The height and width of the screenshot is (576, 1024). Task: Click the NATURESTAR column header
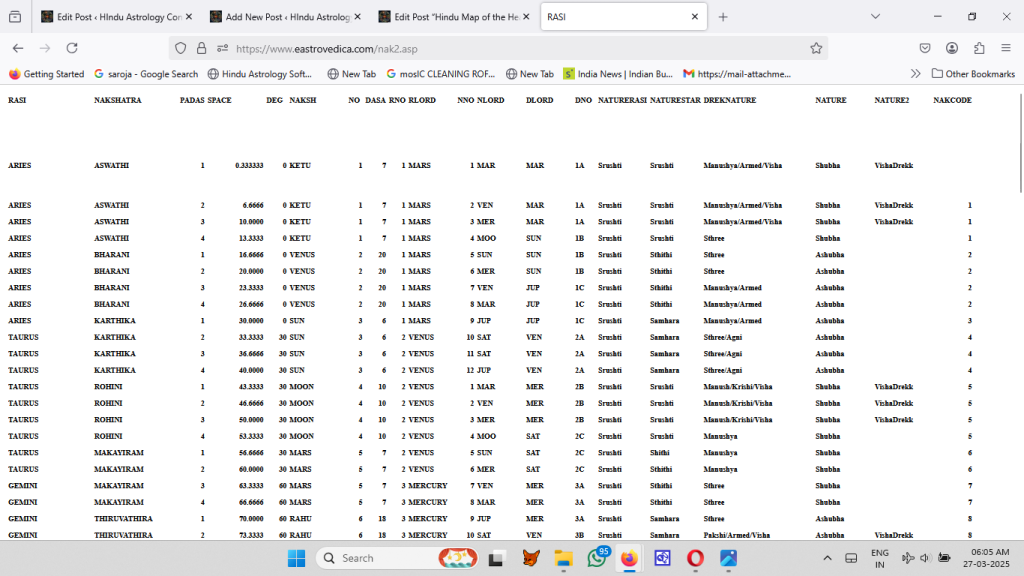[x=675, y=100]
